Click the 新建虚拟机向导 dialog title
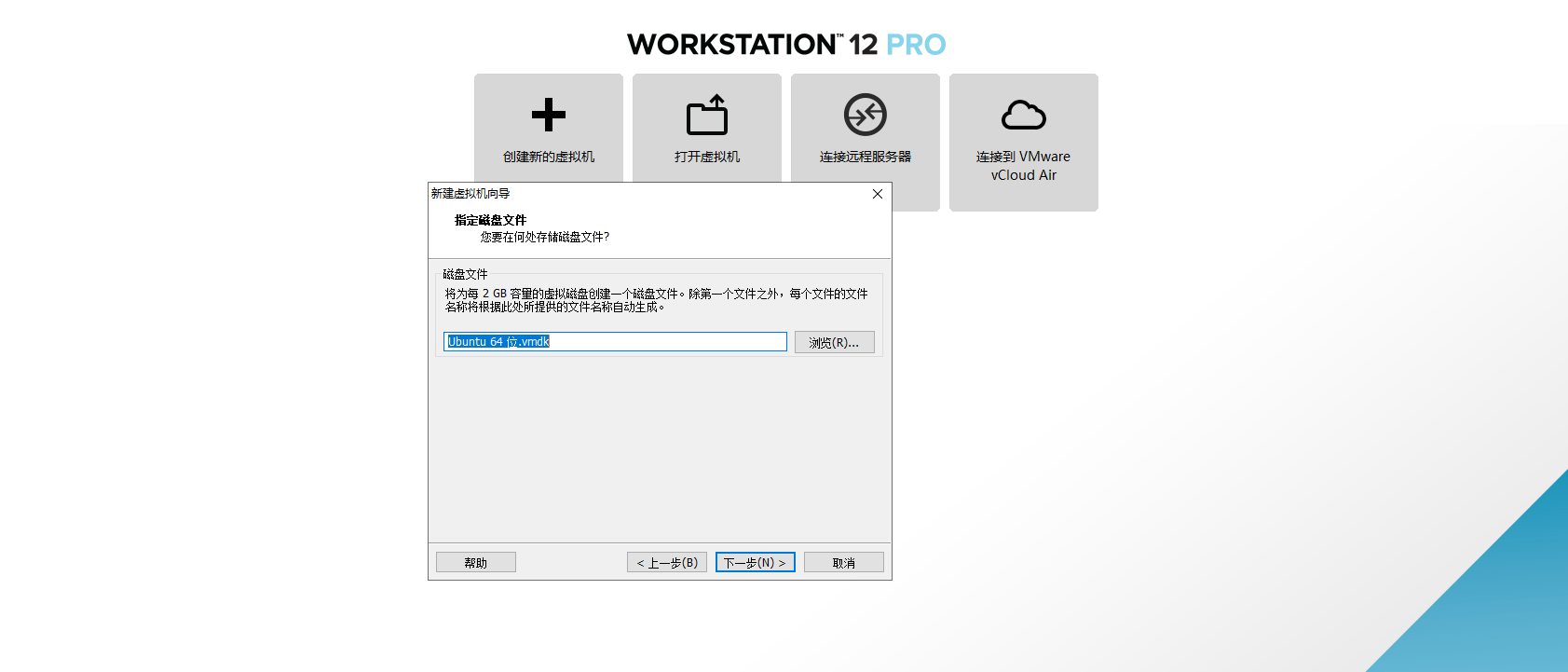The height and width of the screenshot is (672, 1568). pyautogui.click(x=470, y=193)
